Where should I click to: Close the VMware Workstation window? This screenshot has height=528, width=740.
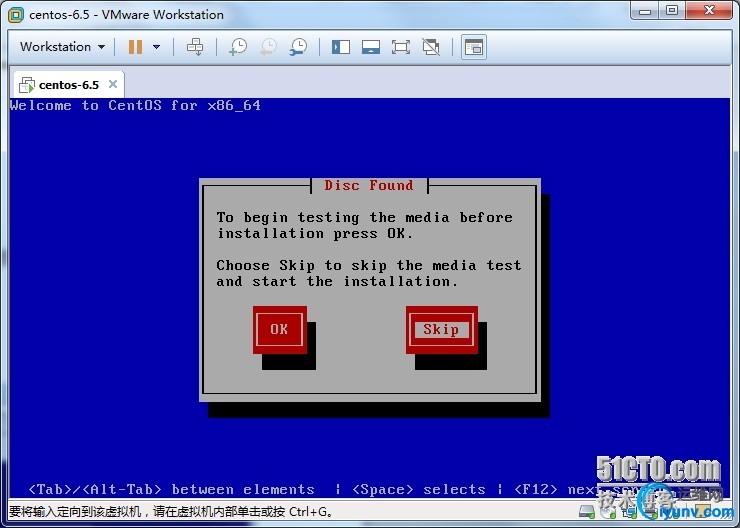(709, 11)
